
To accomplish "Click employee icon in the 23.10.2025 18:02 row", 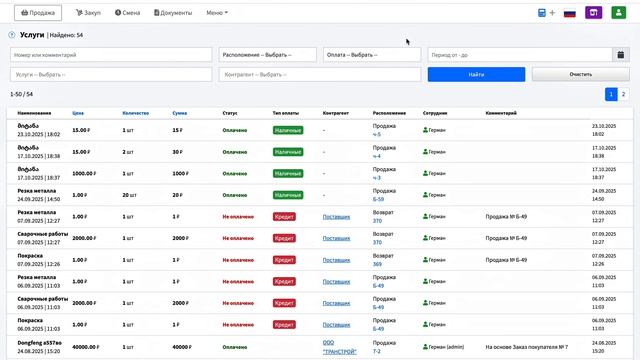I will pyautogui.click(x=425, y=130).
